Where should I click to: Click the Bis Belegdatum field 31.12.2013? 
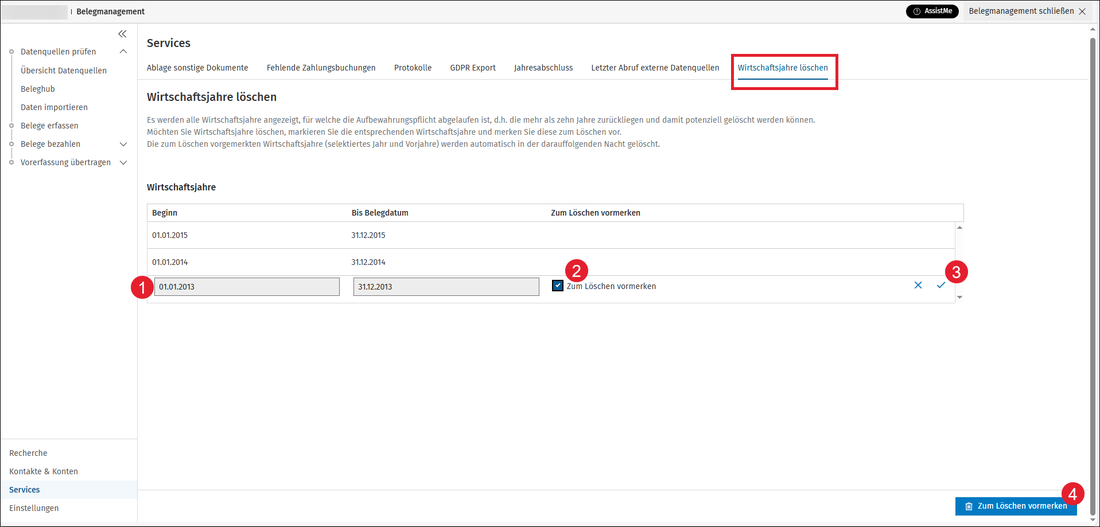446,286
